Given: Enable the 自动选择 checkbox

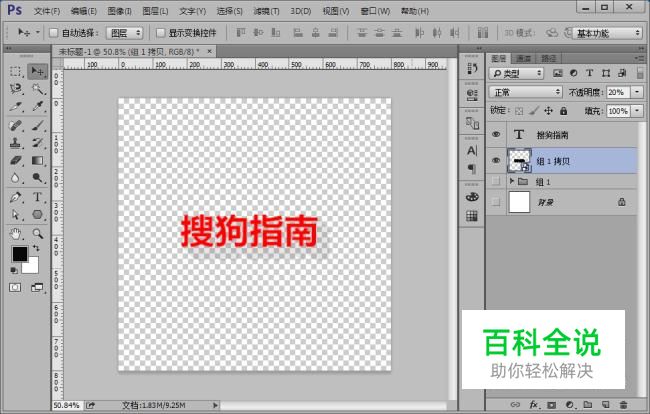Looking at the screenshot, I should 53,33.
